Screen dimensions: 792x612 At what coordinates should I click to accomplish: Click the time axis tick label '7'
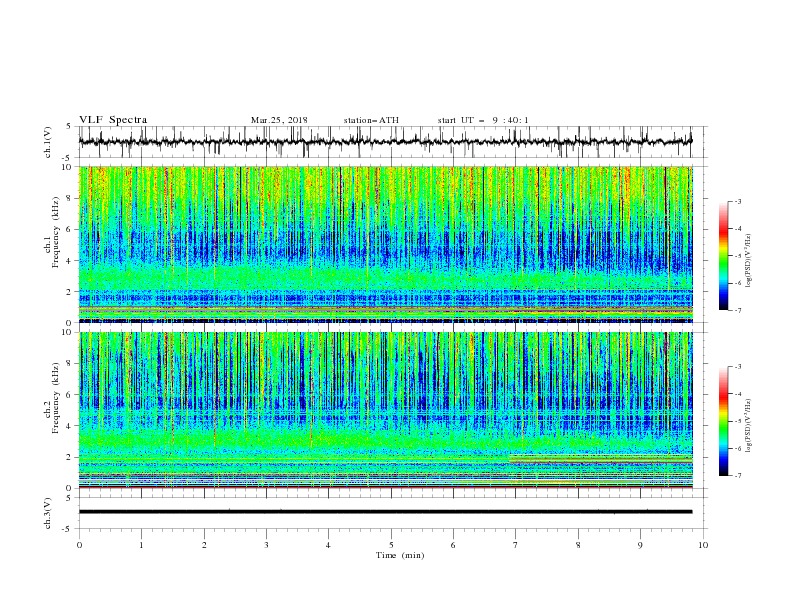point(516,545)
